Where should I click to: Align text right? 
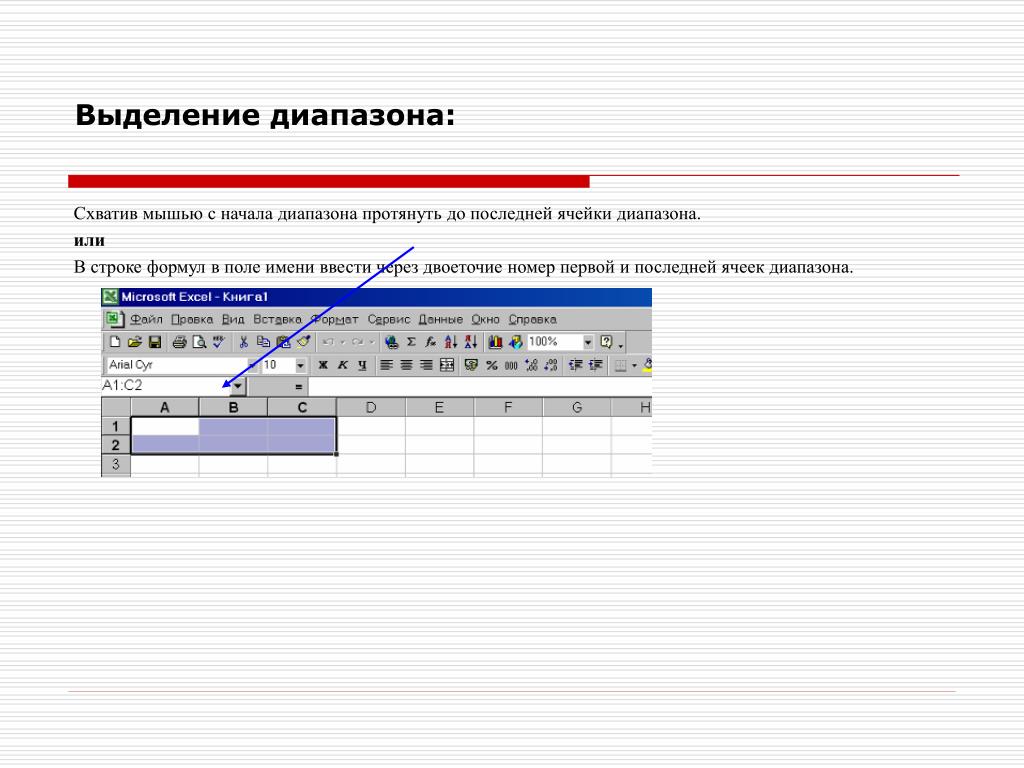point(426,365)
